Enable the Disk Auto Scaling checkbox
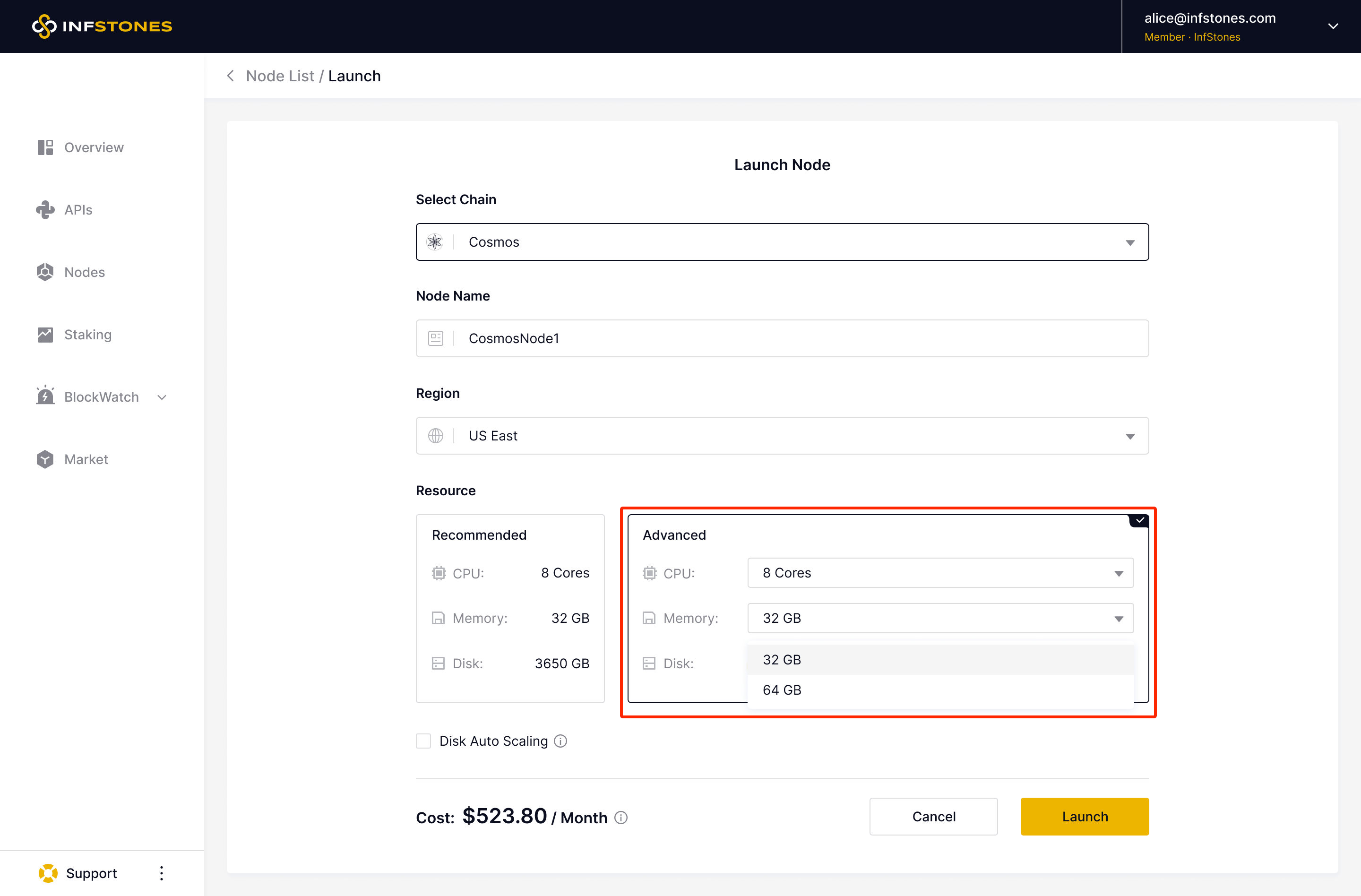Screen dimensions: 1361x896 [x=423, y=741]
